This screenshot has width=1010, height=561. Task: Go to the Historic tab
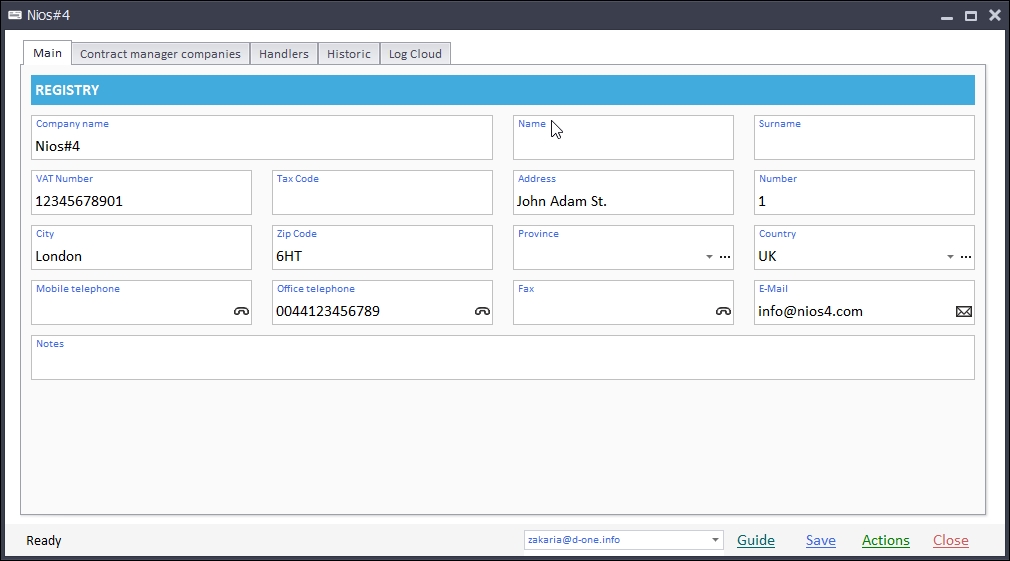349,54
